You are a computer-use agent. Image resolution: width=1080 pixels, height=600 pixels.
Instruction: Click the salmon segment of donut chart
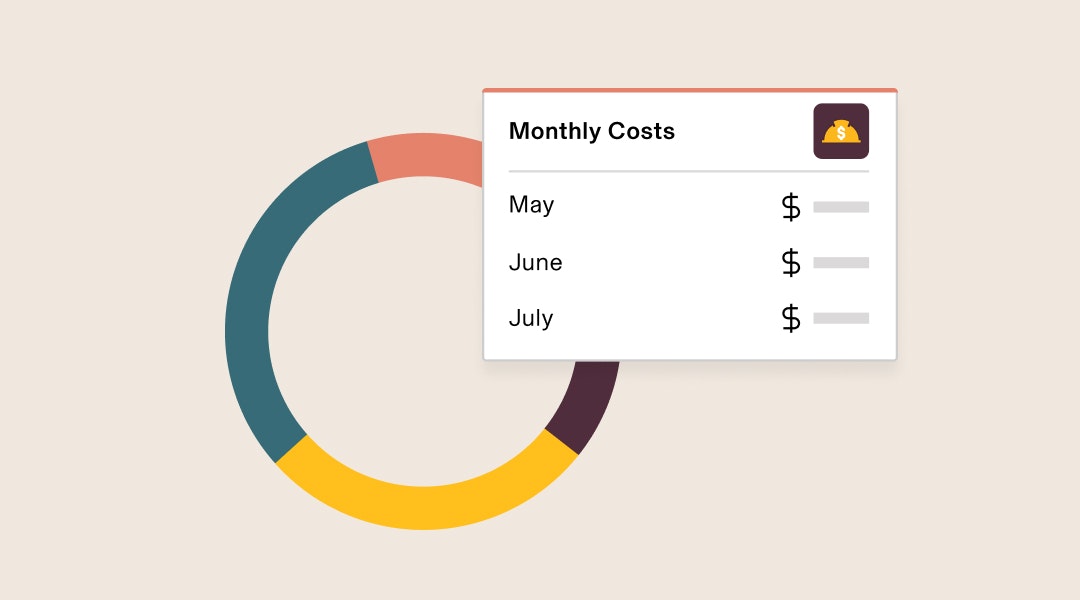coord(427,155)
